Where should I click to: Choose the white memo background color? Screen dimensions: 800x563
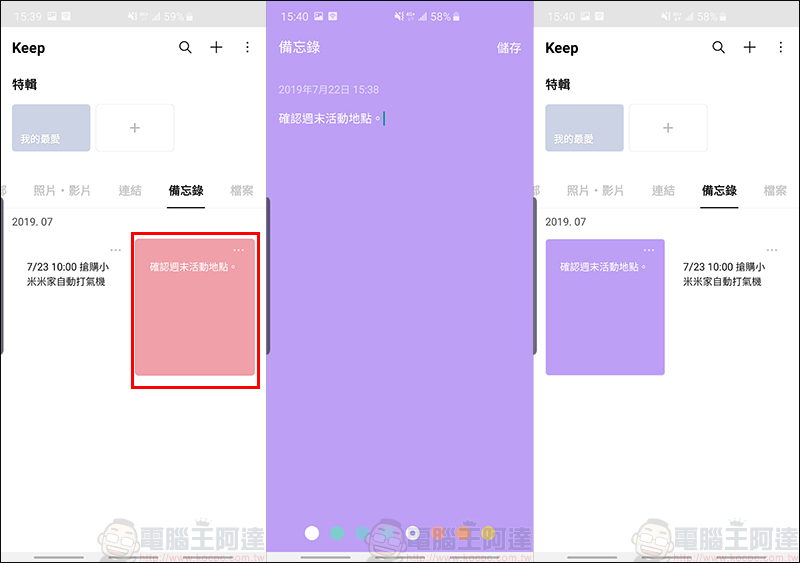(x=312, y=533)
